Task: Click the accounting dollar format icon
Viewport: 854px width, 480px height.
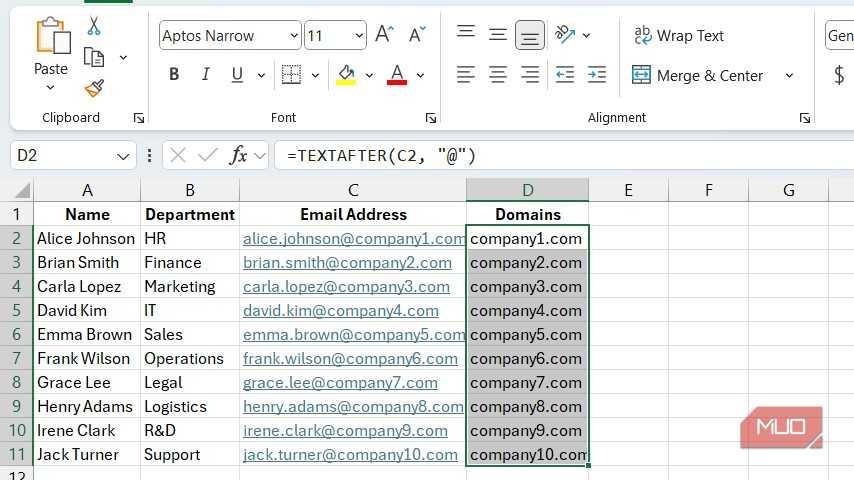Action: pyautogui.click(x=839, y=75)
